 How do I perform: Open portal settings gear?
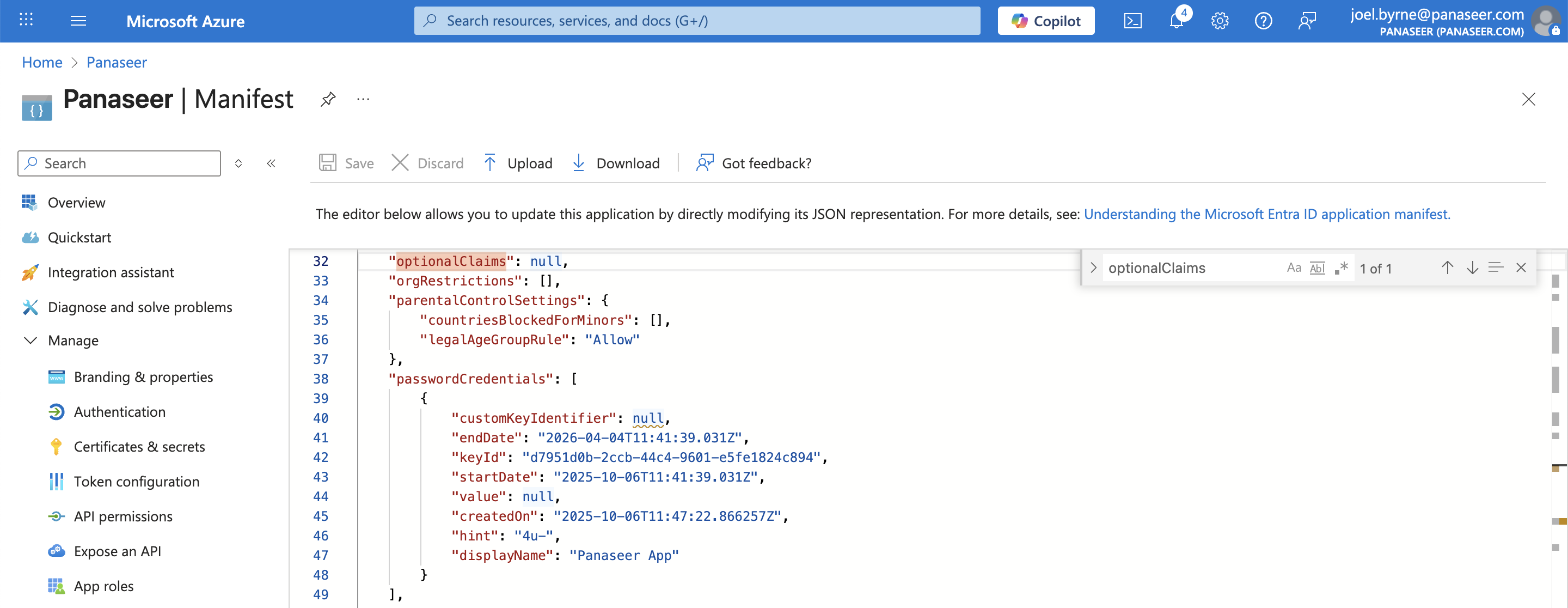pos(1220,21)
